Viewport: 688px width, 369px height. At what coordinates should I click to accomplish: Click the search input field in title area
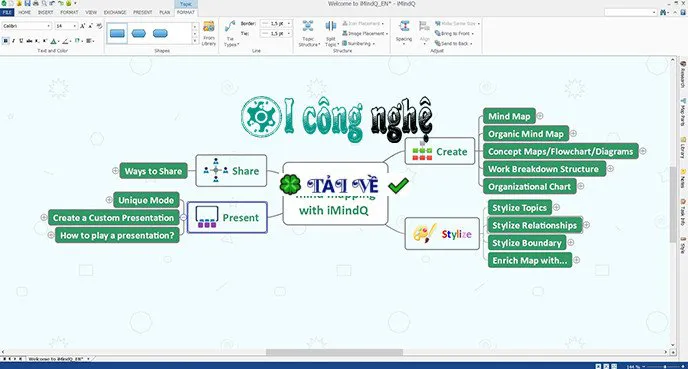coord(630,12)
